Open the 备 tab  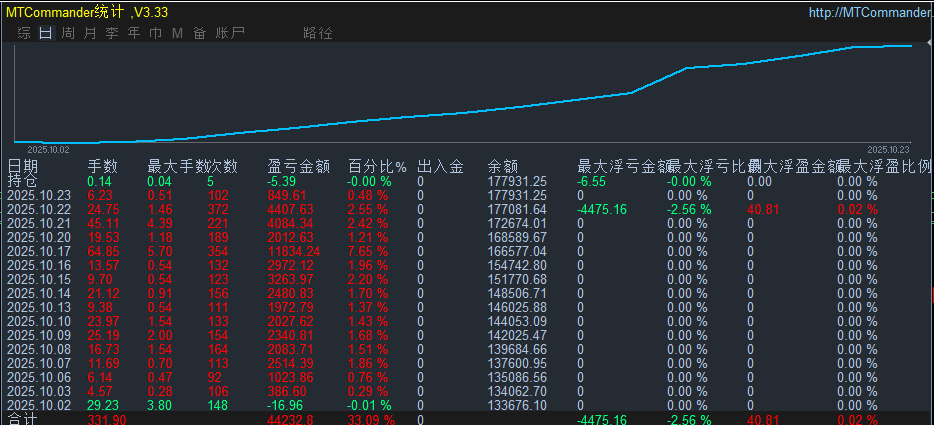200,33
